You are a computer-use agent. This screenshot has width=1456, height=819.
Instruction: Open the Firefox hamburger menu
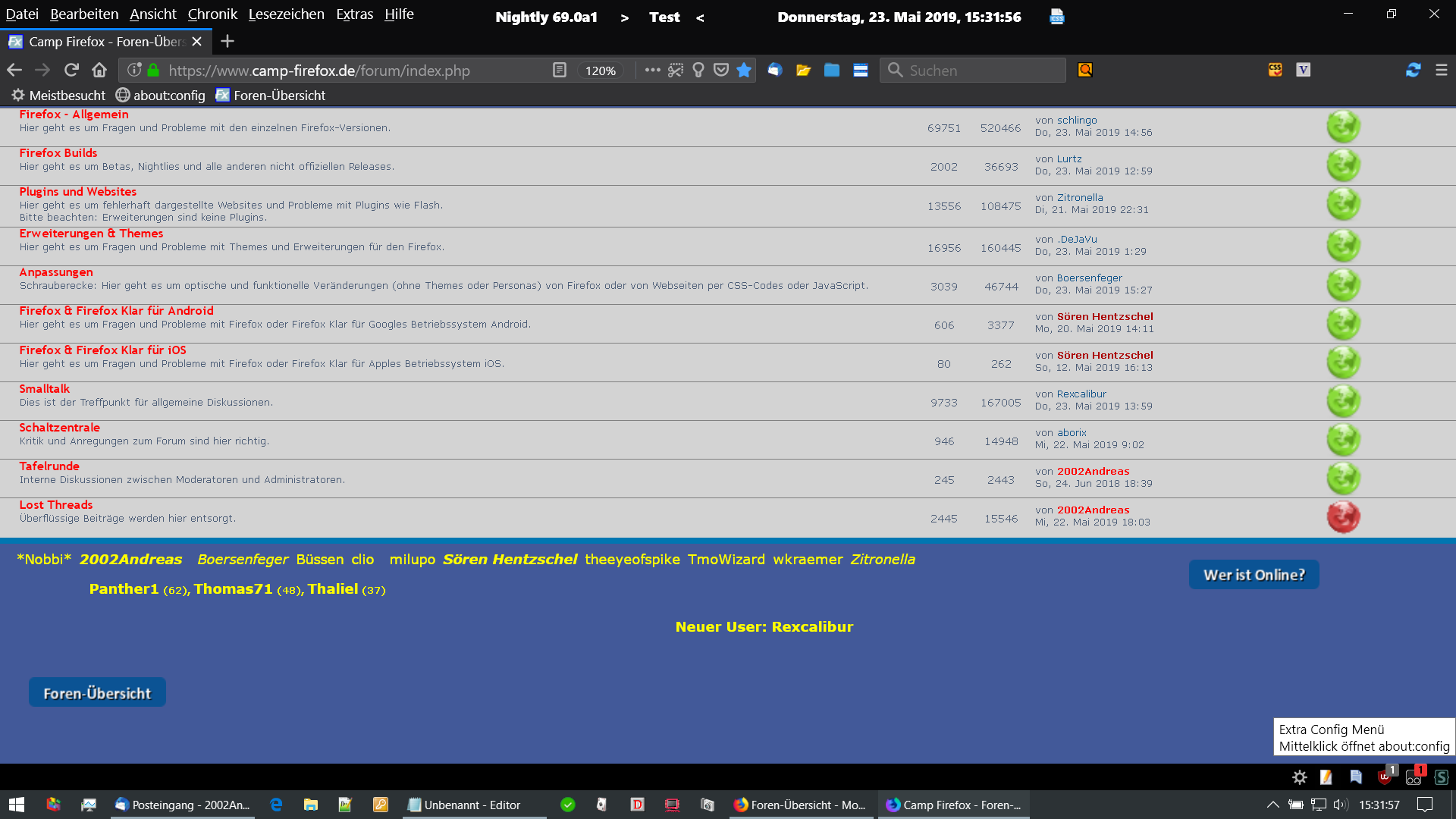click(x=1442, y=71)
